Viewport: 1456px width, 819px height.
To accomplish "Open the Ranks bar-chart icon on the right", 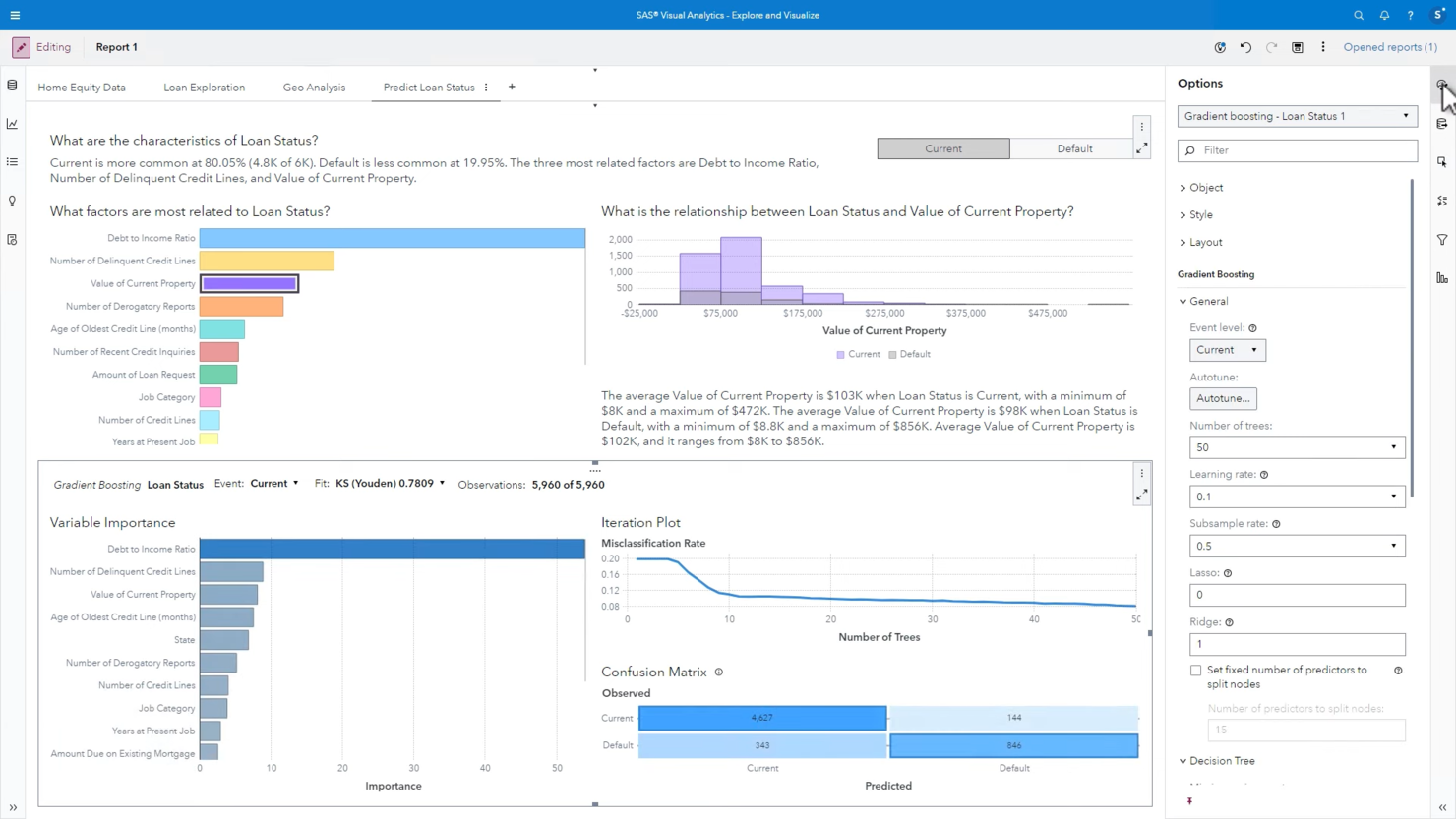I will click(x=1442, y=276).
